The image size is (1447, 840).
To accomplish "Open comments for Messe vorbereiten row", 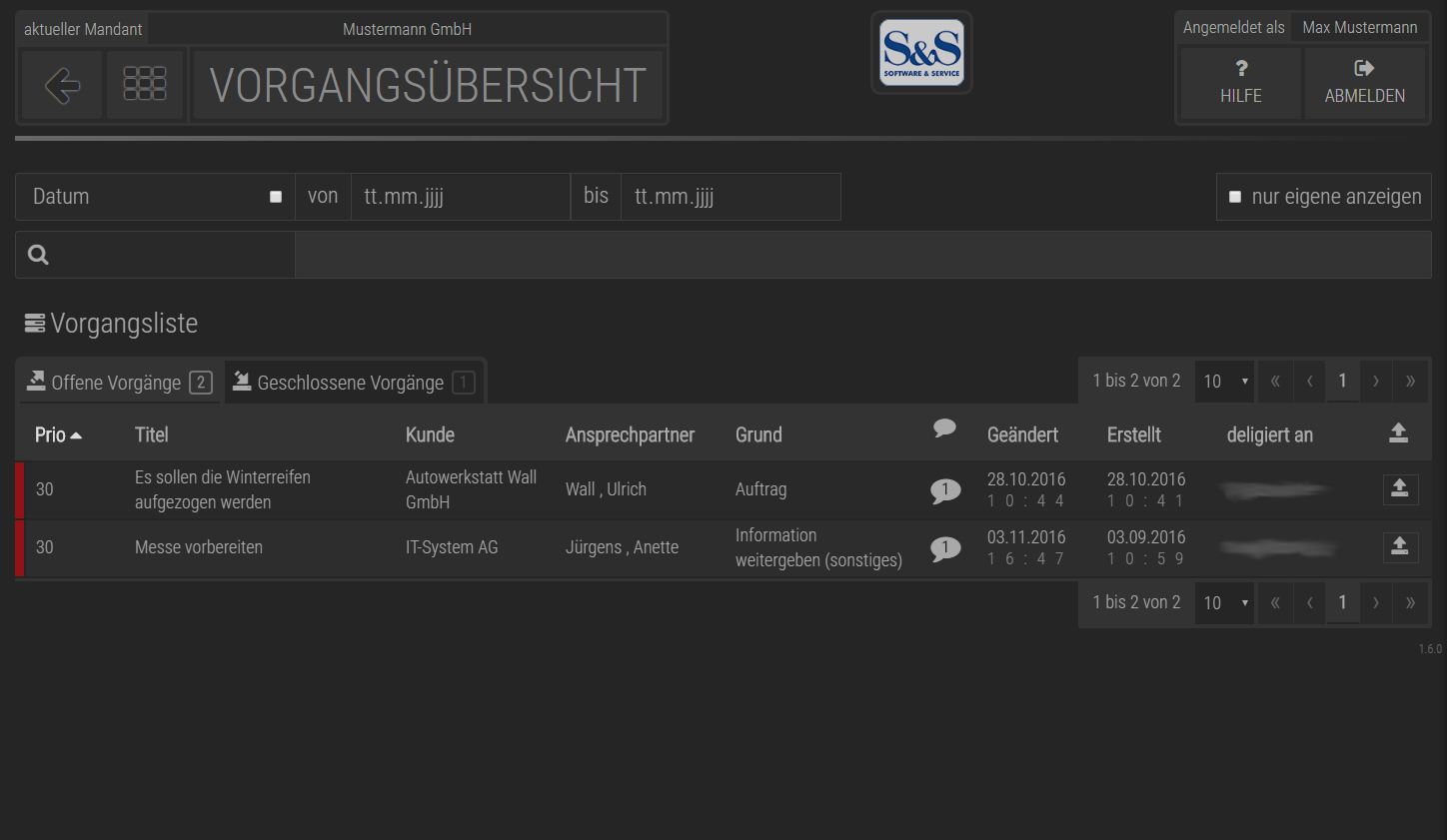I will [x=945, y=548].
